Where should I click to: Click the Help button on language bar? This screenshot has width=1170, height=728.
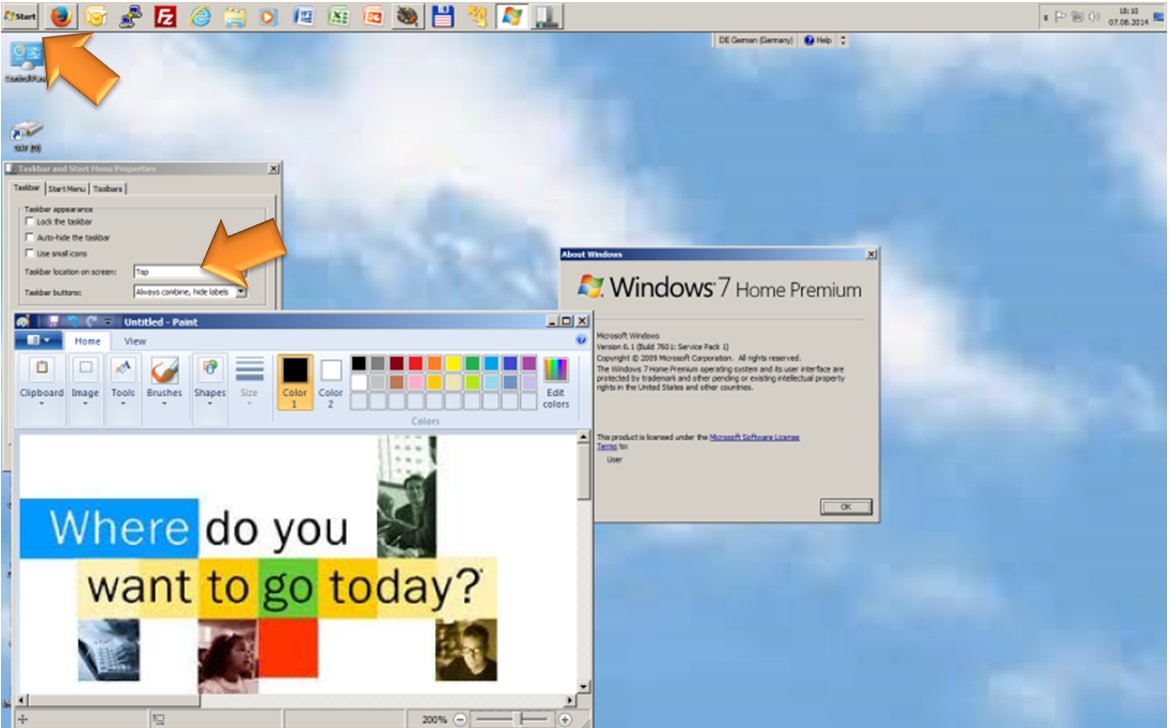(818, 40)
